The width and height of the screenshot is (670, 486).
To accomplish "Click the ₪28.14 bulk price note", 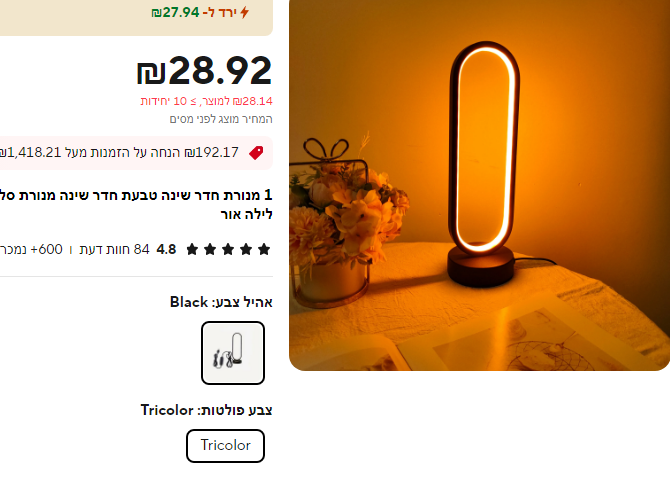I will click(x=206, y=101).
